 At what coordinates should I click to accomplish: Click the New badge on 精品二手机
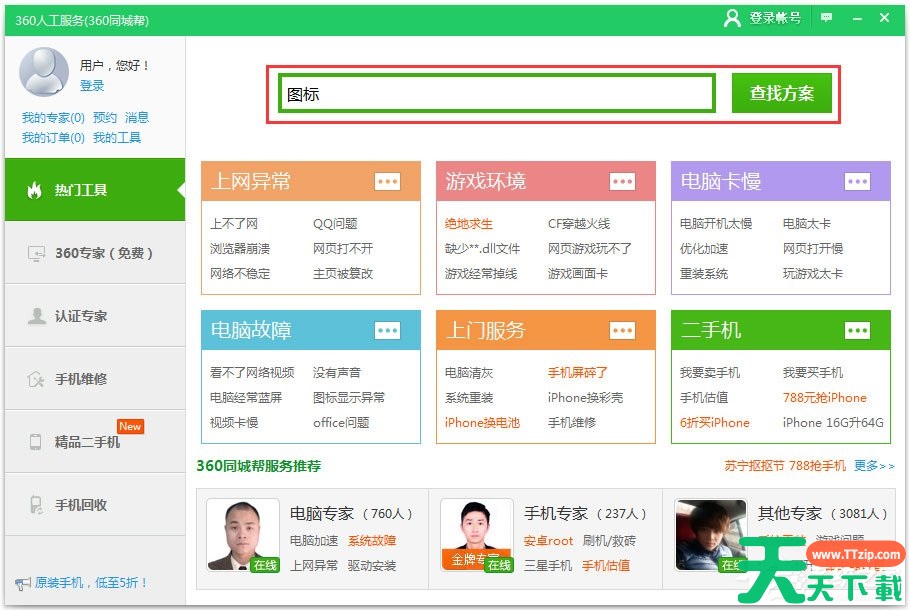(130, 426)
